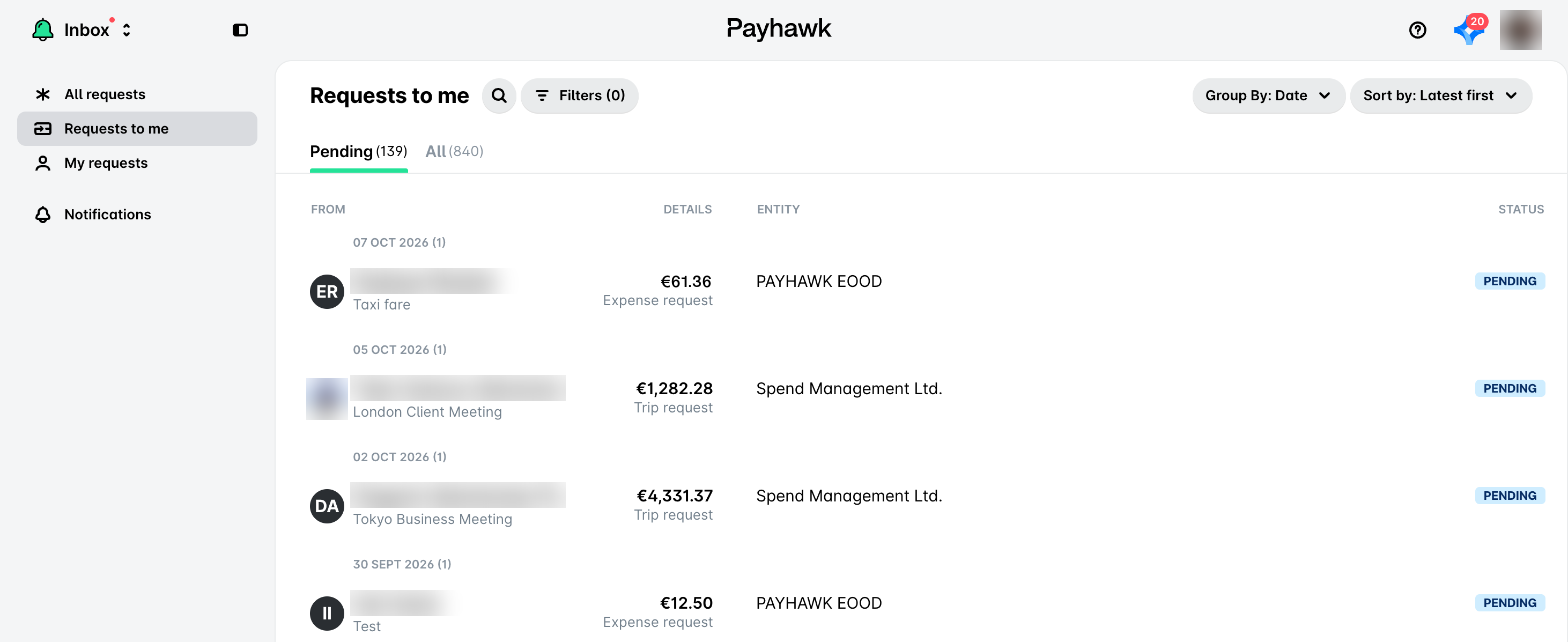This screenshot has width=1568, height=642.
Task: Select Requests to me in sidebar
Action: point(137,128)
